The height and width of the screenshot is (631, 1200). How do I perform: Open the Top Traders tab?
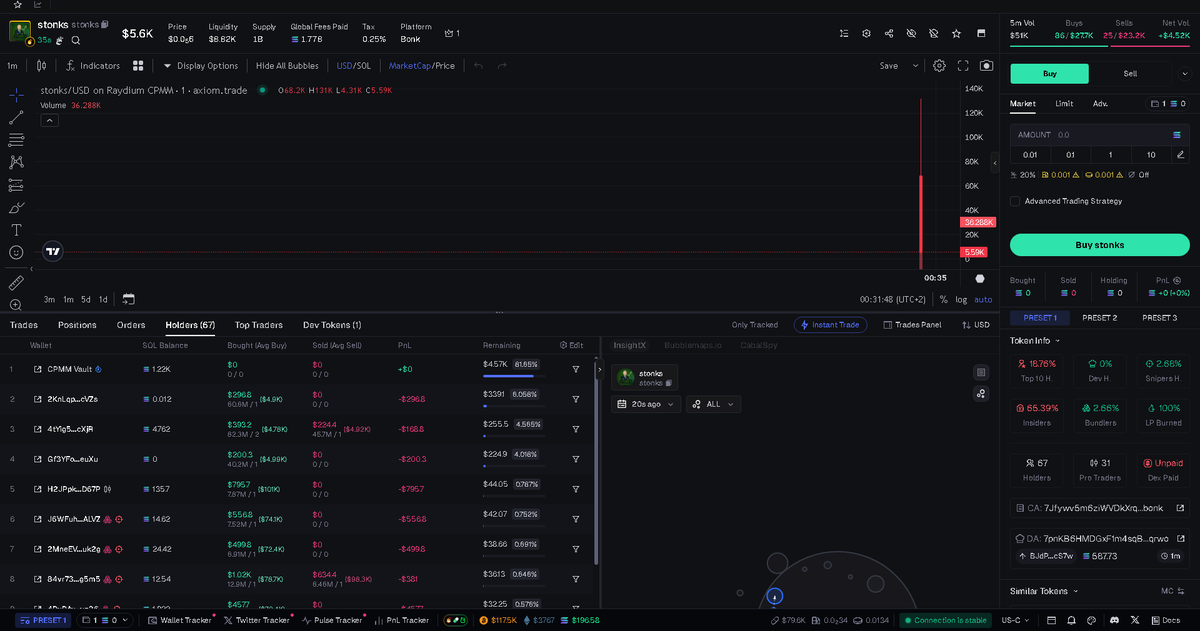pos(259,325)
